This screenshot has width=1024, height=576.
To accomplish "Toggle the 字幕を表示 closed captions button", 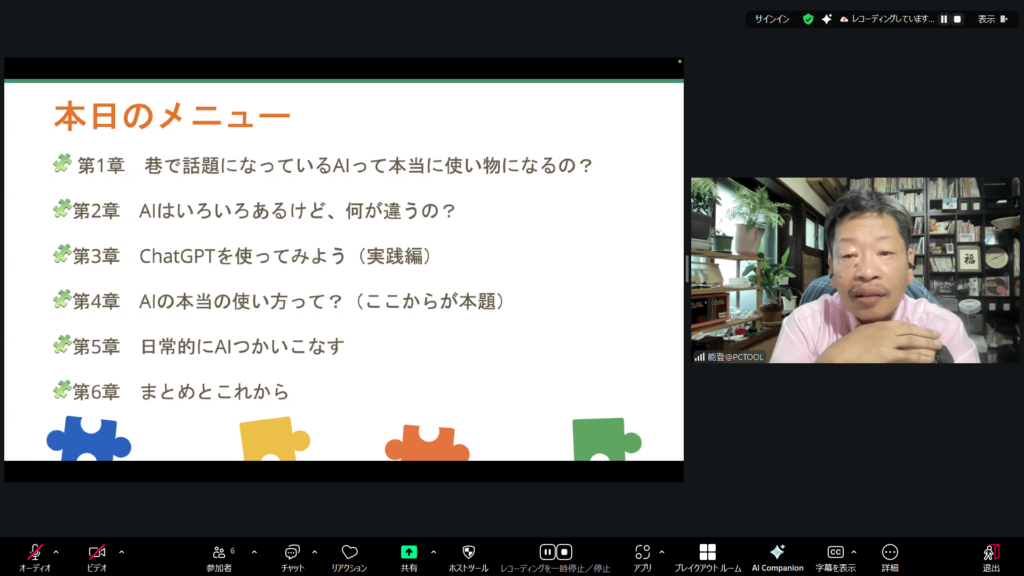I will coord(835,553).
